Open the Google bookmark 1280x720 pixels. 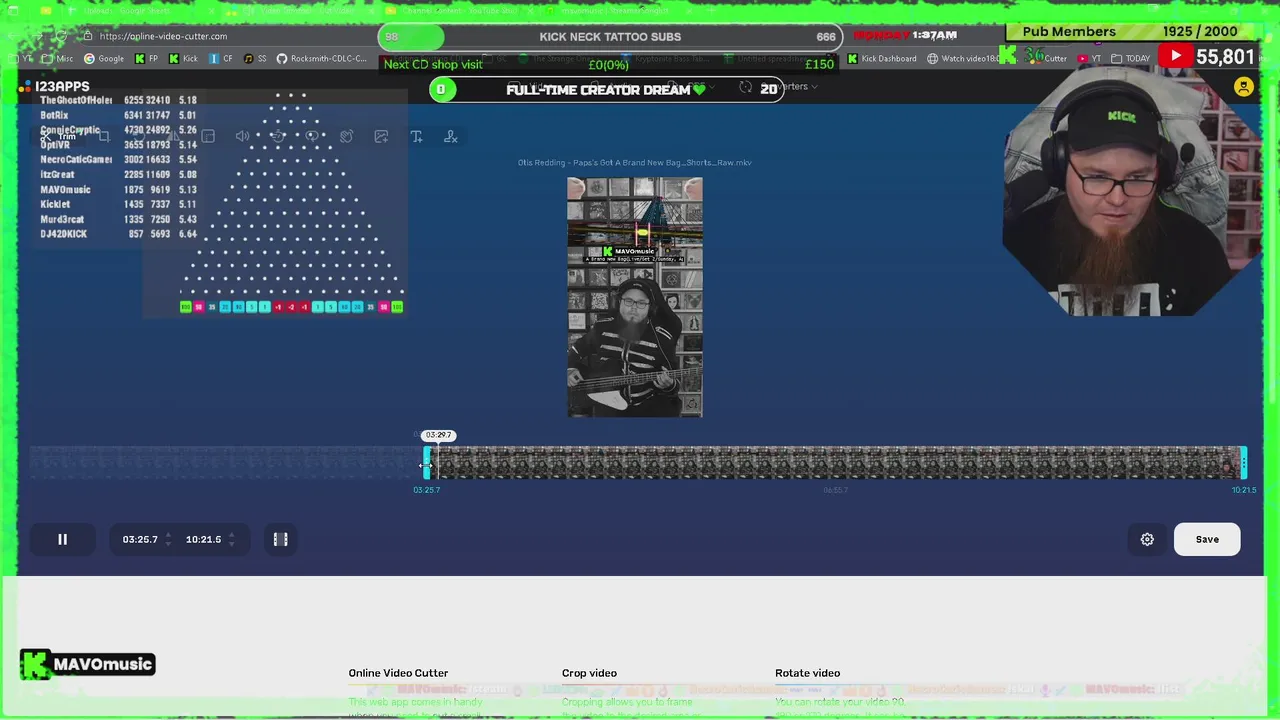[x=104, y=58]
